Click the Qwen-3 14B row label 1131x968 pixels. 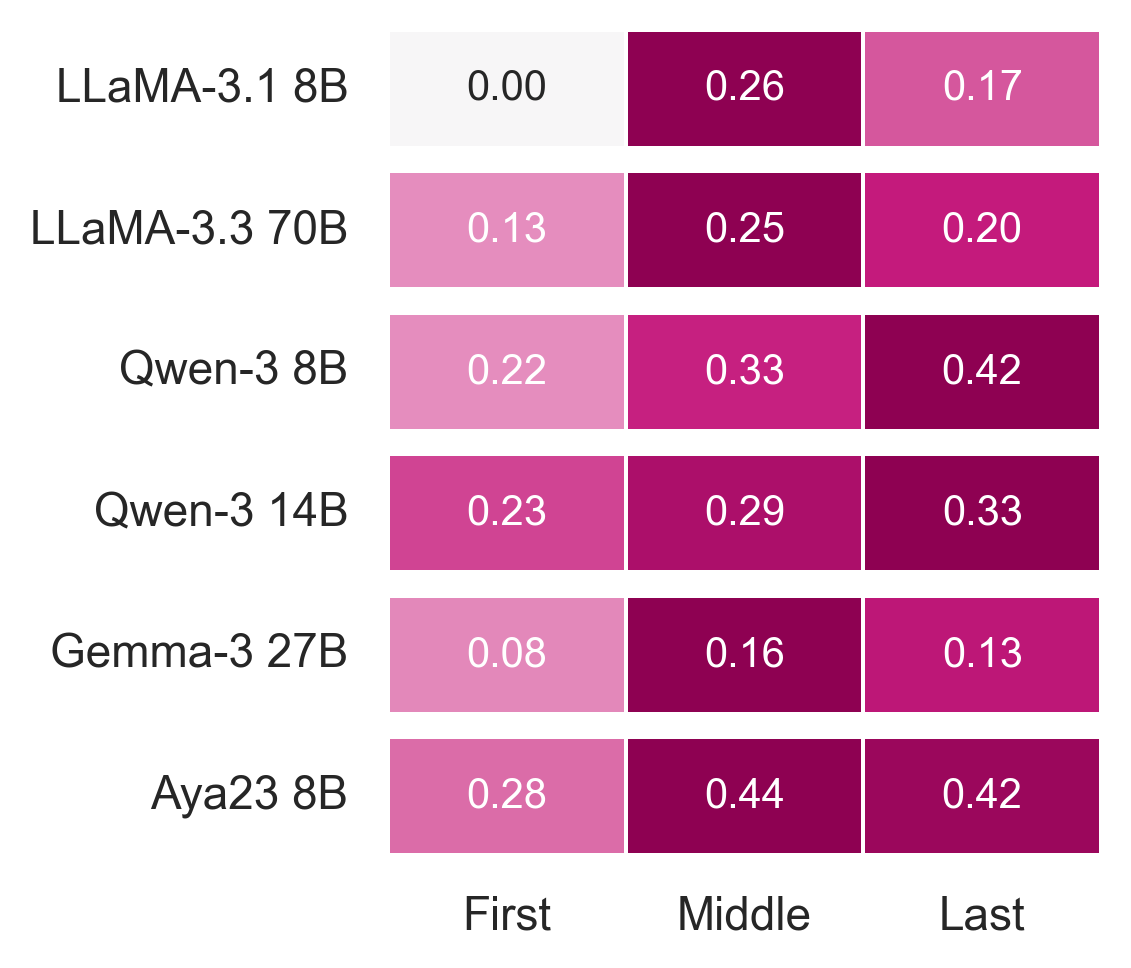click(221, 513)
